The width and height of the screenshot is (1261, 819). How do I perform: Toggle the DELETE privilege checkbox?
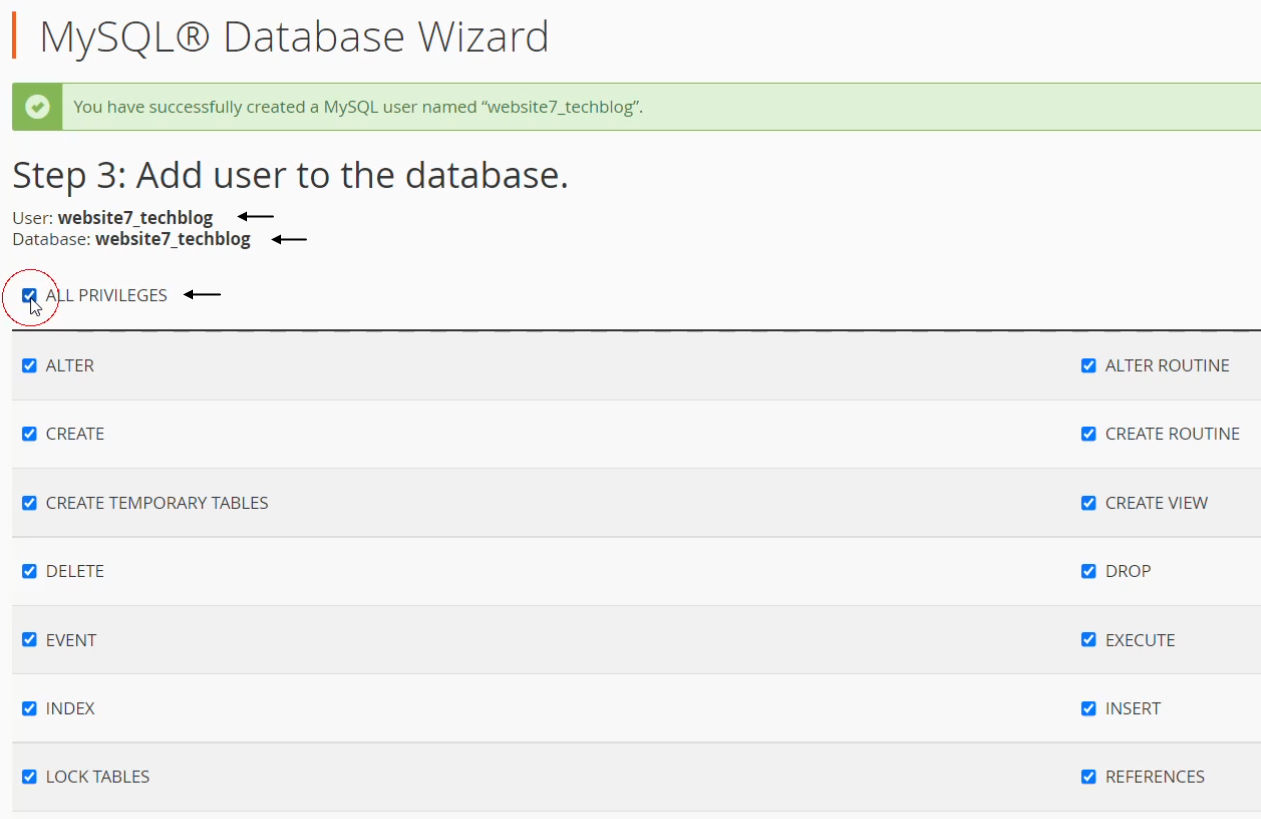(29, 571)
